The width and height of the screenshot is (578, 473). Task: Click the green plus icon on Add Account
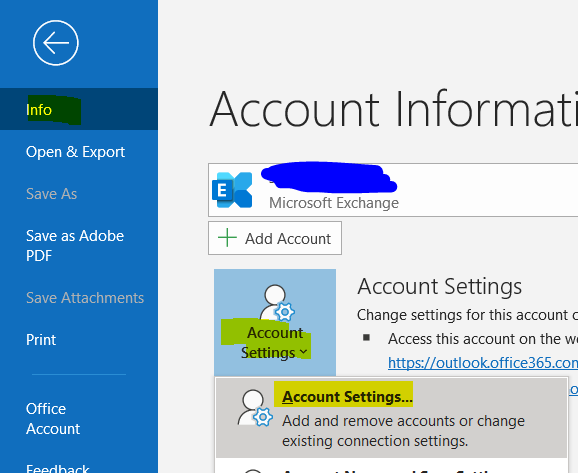click(227, 238)
